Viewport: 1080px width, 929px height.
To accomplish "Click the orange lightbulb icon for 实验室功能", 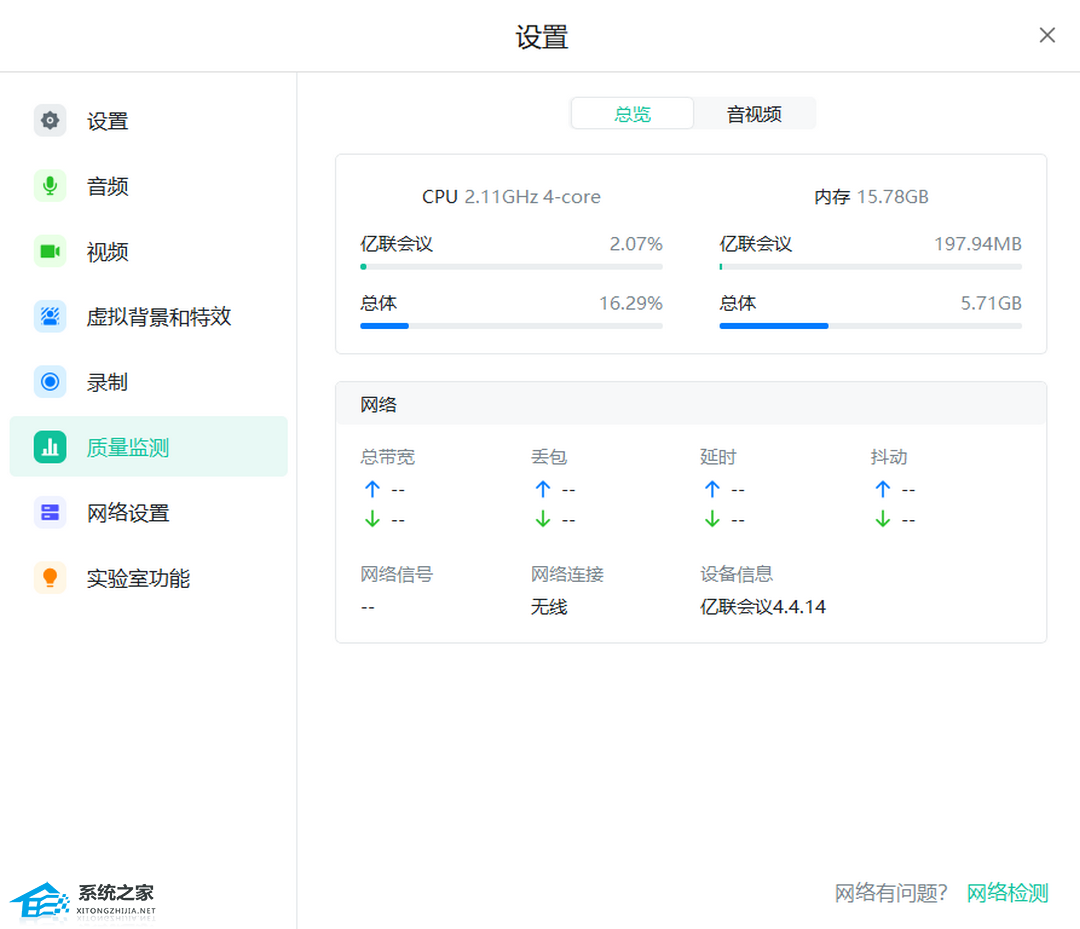I will pyautogui.click(x=50, y=578).
